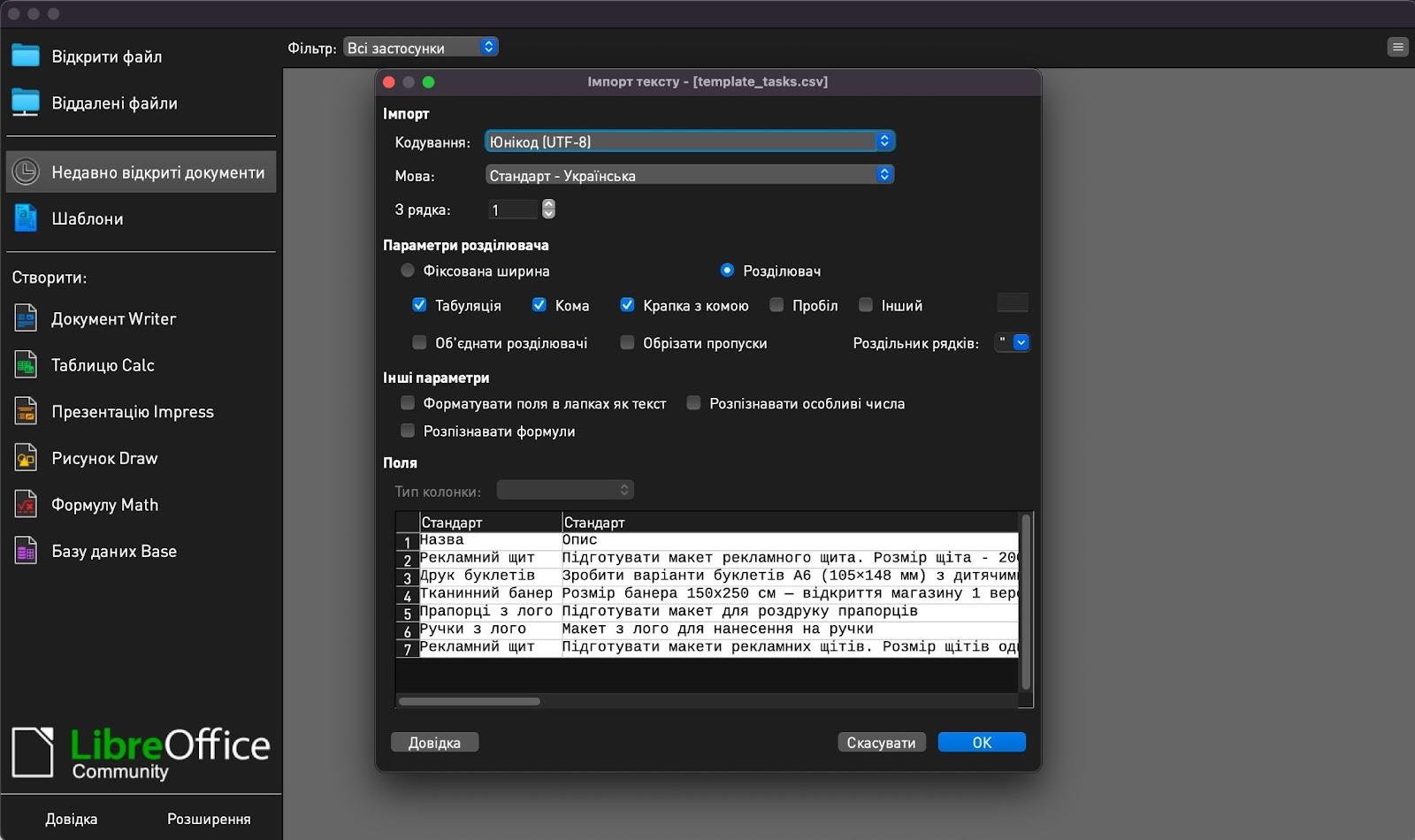
Task: Click the Base Database icon
Action: (x=26, y=551)
